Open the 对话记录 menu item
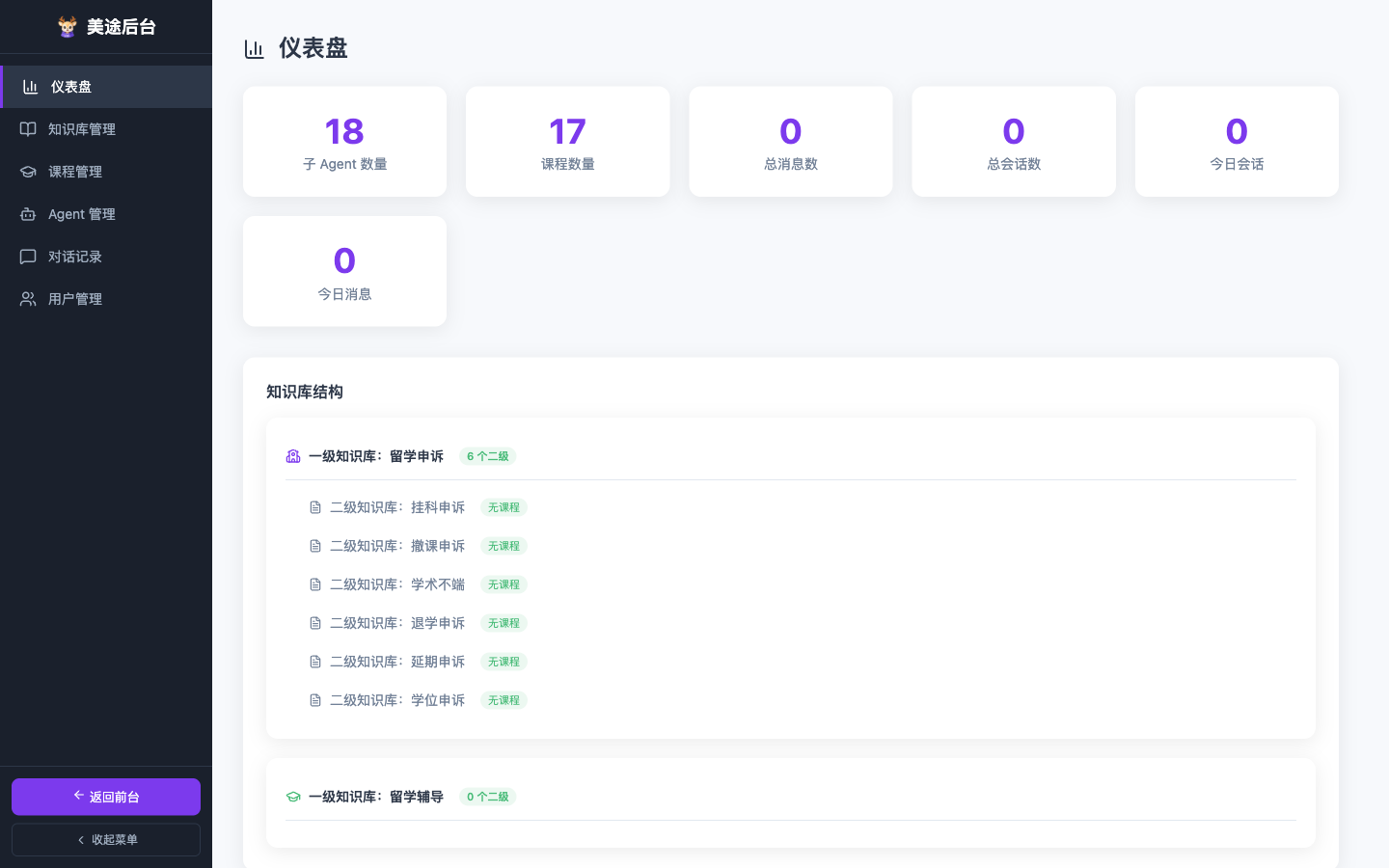 tap(106, 257)
